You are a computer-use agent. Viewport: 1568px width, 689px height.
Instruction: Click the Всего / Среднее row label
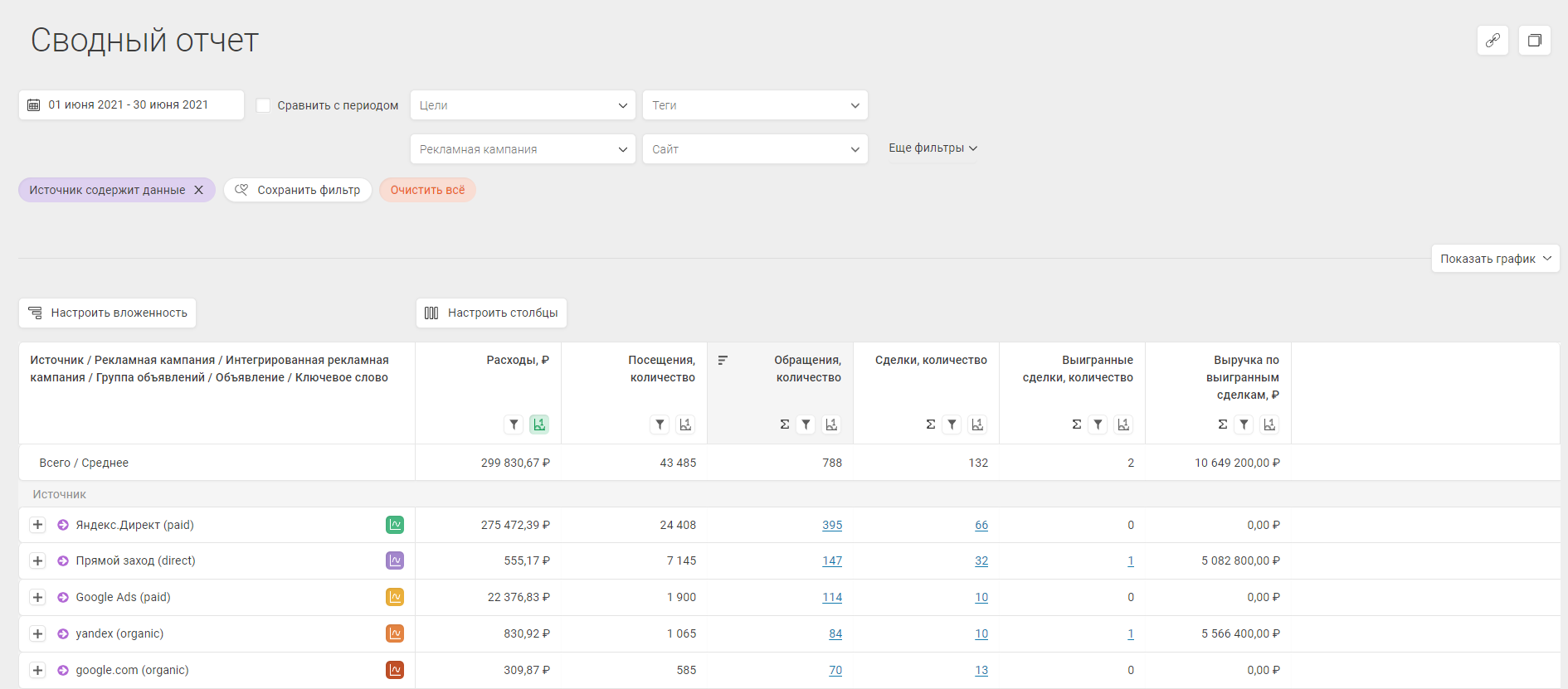pyautogui.click(x=84, y=463)
